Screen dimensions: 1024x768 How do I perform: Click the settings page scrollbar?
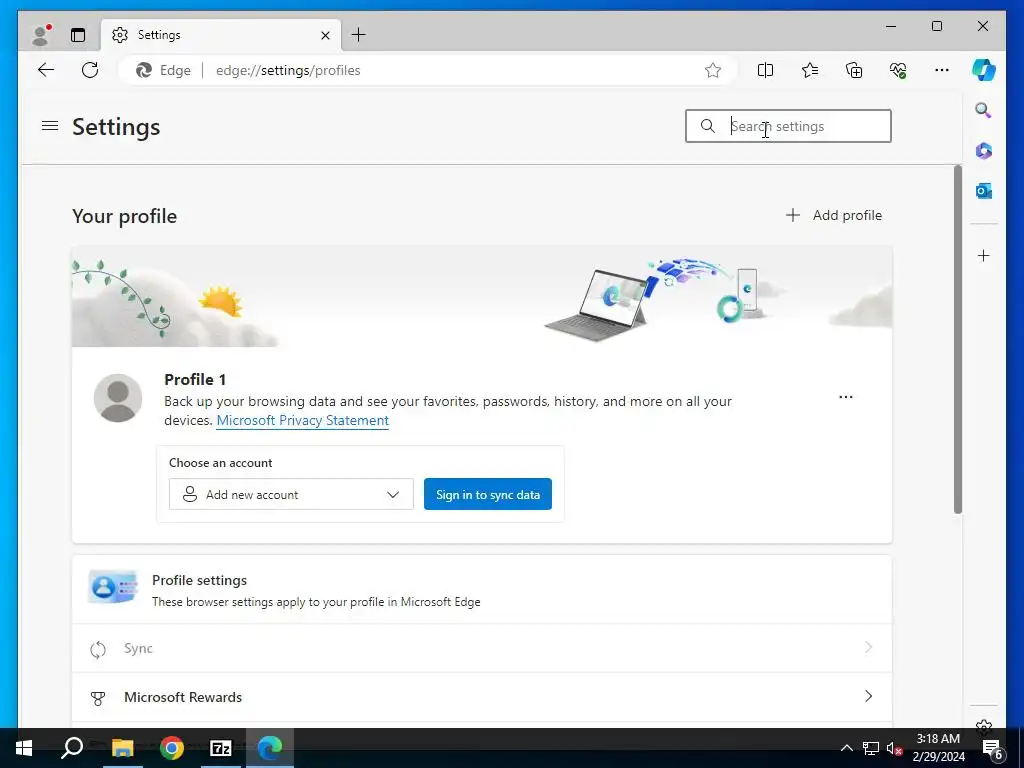(x=957, y=340)
